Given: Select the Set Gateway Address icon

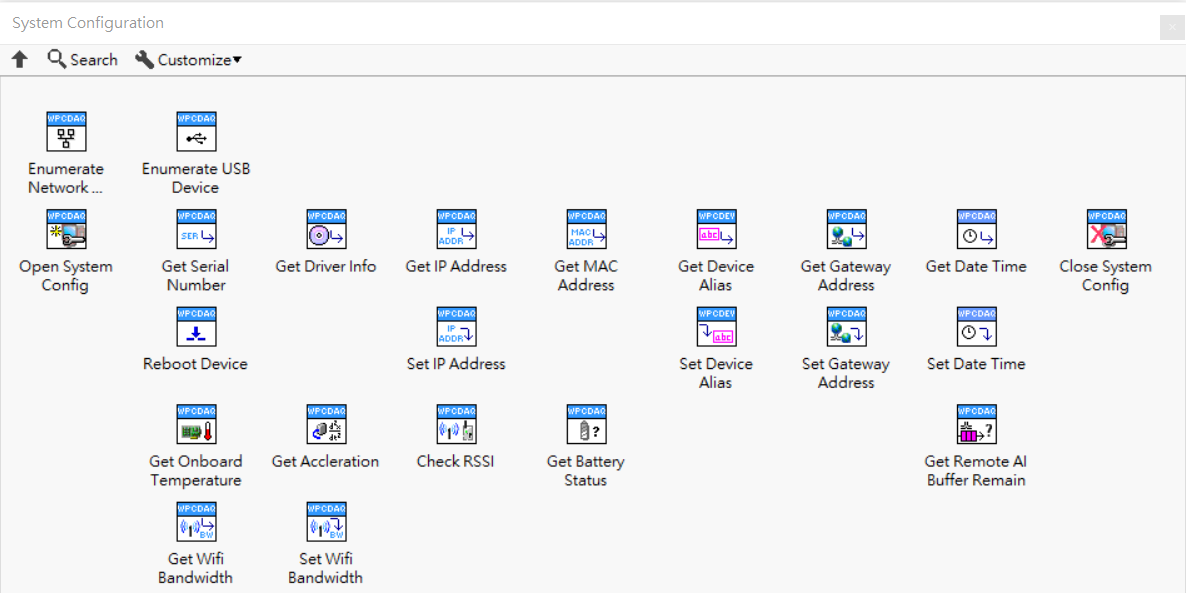Looking at the screenshot, I should coord(846,327).
